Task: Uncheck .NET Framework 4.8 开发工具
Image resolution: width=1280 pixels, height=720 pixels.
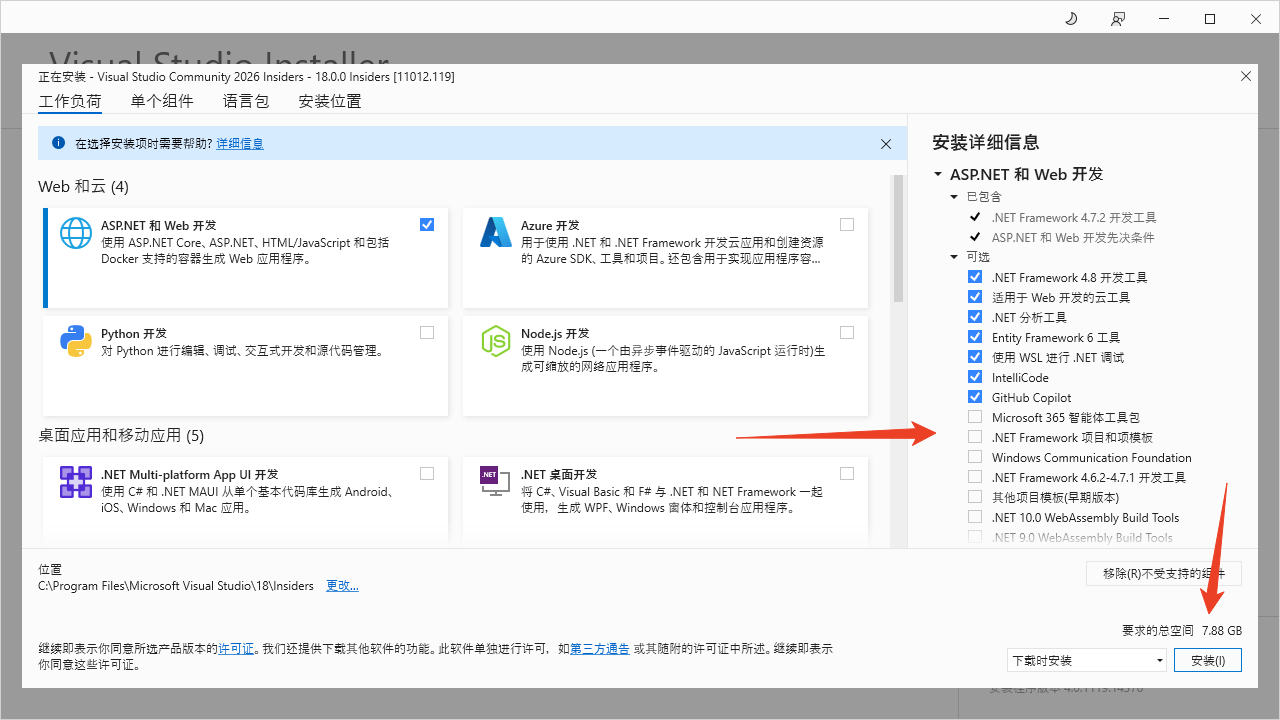Action: tap(975, 277)
